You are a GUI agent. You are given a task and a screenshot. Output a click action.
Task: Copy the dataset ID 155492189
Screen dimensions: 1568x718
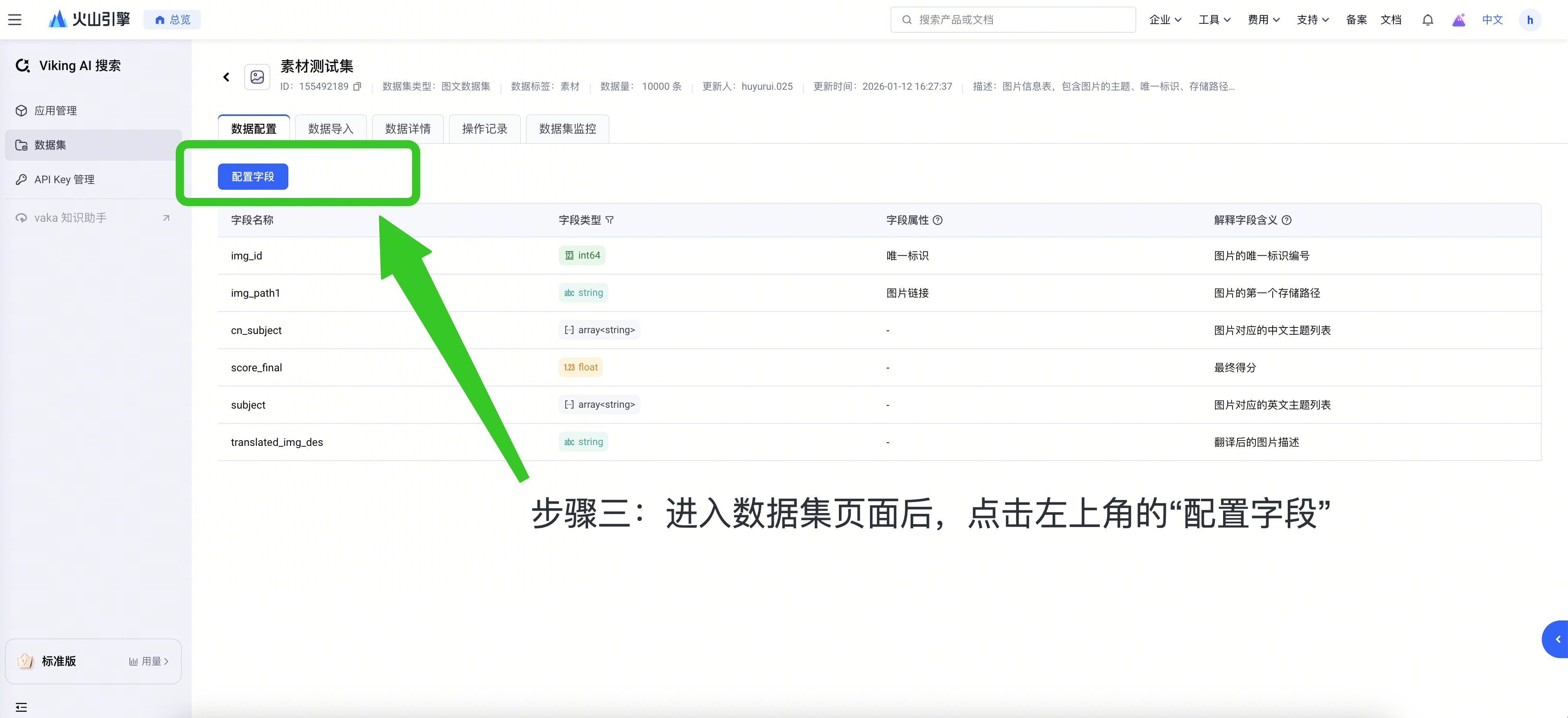click(x=357, y=86)
